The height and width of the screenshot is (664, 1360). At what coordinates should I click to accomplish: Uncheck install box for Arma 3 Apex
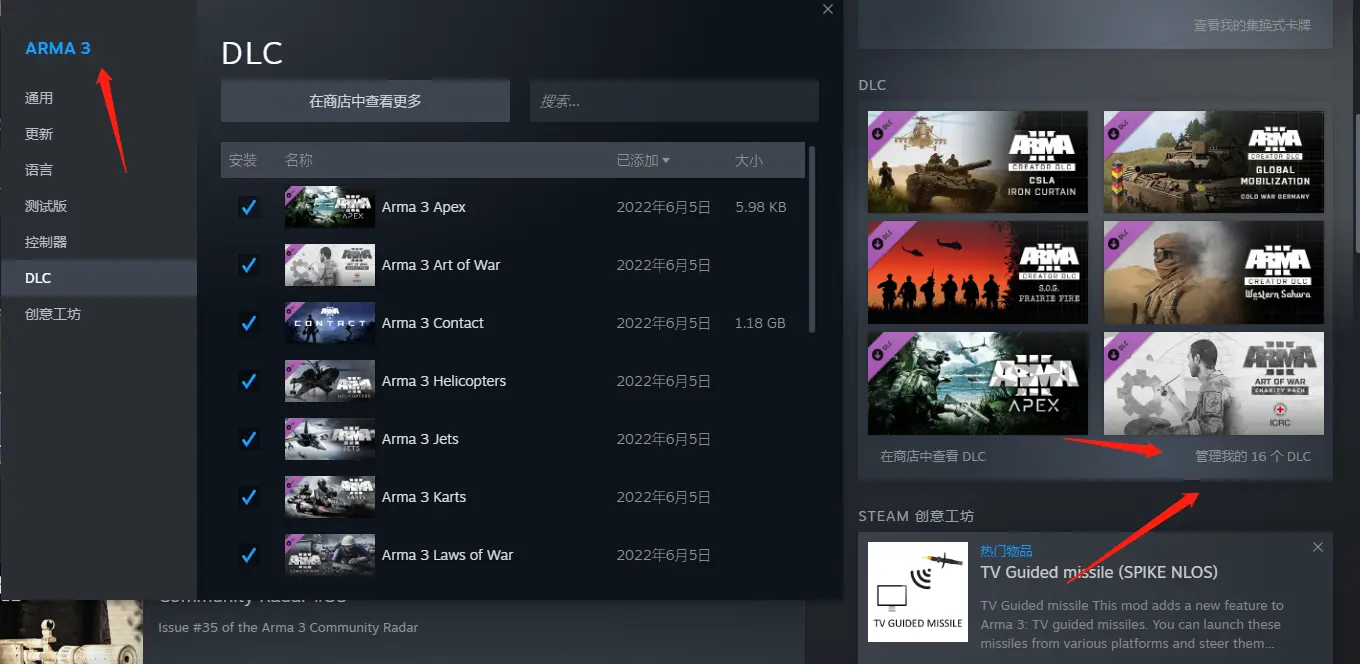[x=248, y=207]
